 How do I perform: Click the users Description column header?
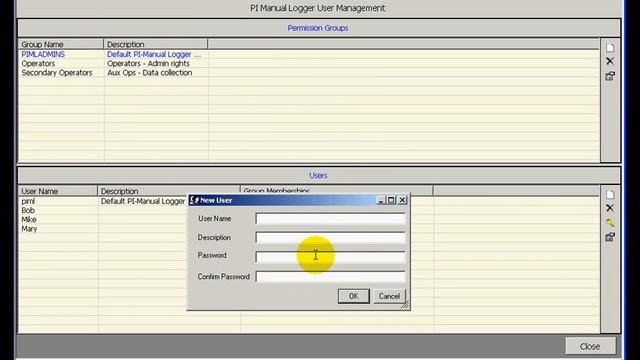[x=169, y=191]
